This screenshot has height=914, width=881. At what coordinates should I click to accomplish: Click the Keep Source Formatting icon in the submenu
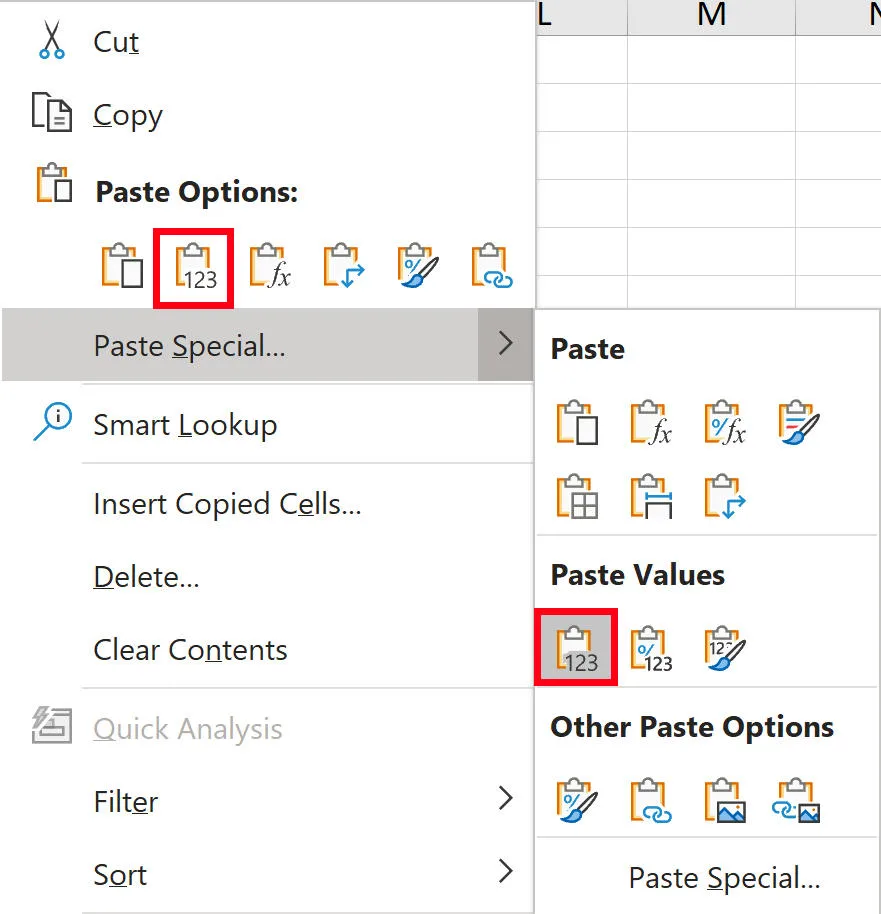pyautogui.click(x=799, y=423)
